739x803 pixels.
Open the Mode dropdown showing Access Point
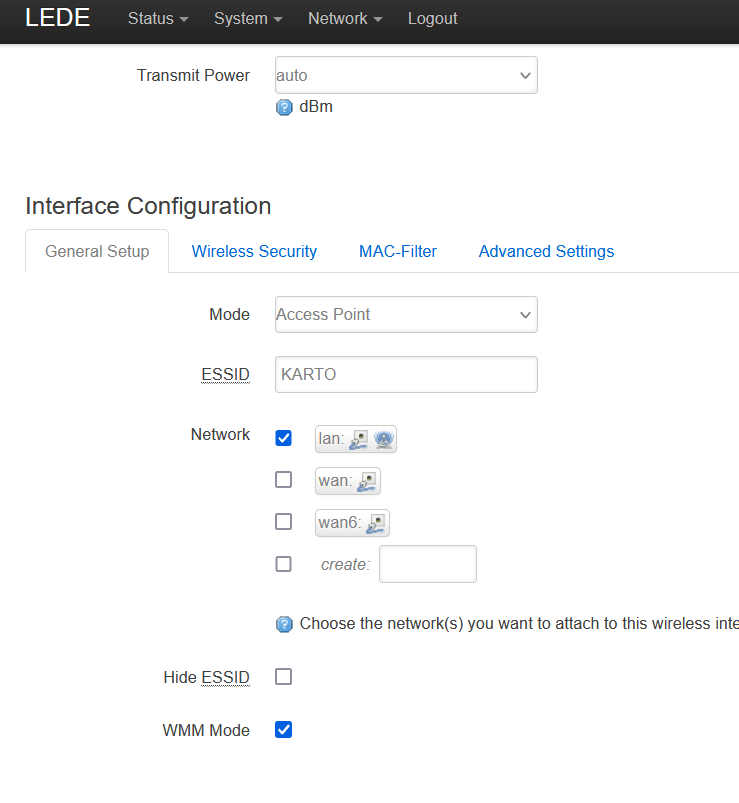tap(406, 314)
